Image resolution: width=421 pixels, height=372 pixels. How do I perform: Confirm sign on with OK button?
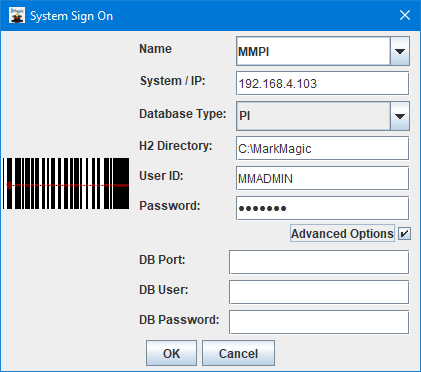[171, 353]
